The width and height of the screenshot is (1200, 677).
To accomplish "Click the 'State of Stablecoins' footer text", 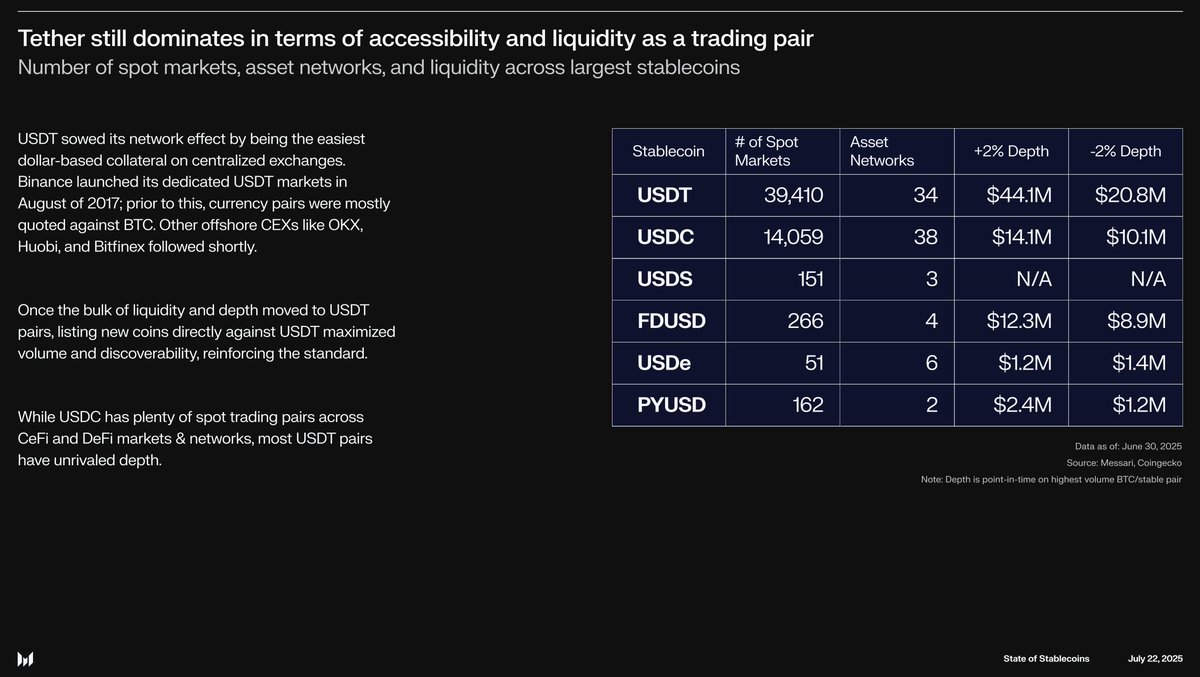I will coord(1046,658).
